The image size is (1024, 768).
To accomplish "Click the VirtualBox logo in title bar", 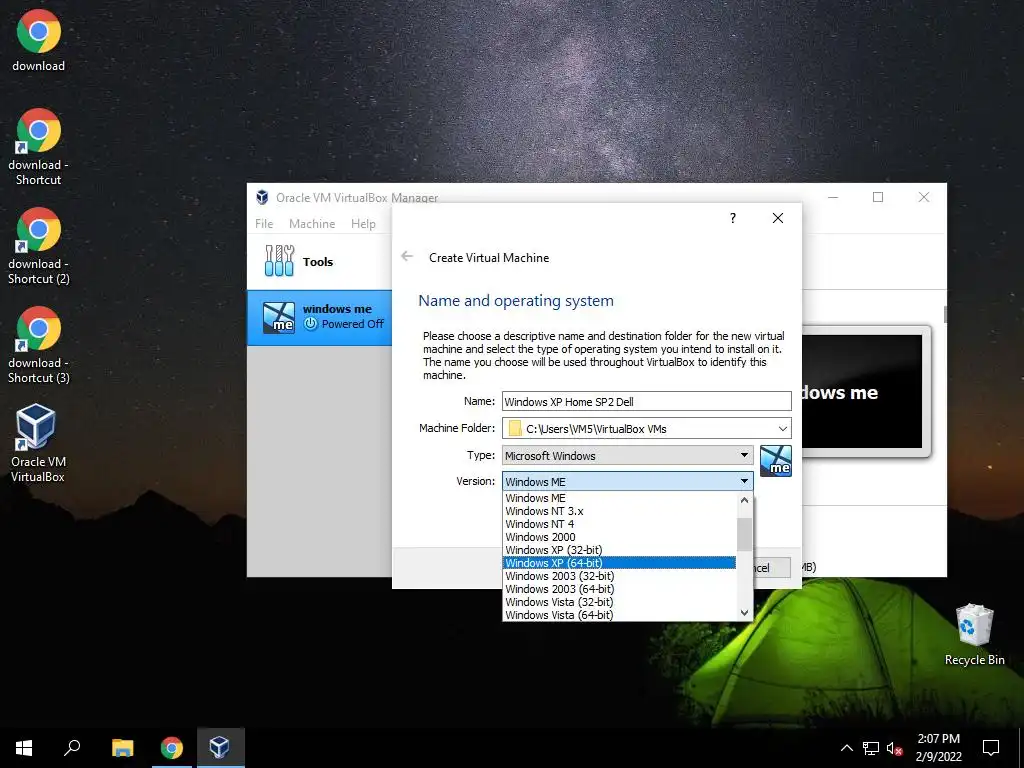I will [262, 197].
